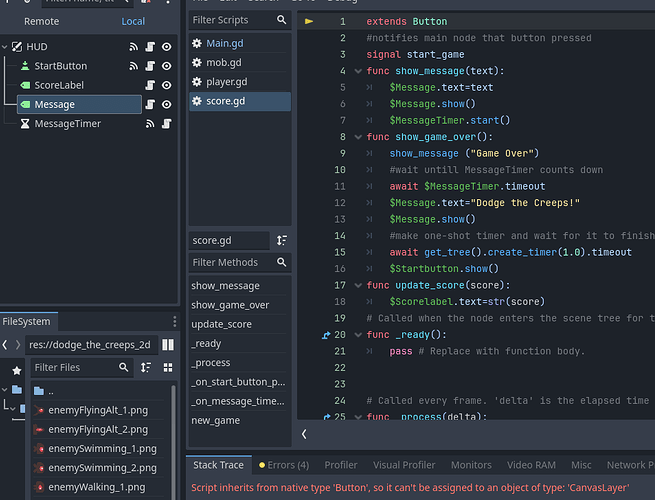Toggle the scripts panel with arrow
The image size is (655, 500).
click(304, 434)
